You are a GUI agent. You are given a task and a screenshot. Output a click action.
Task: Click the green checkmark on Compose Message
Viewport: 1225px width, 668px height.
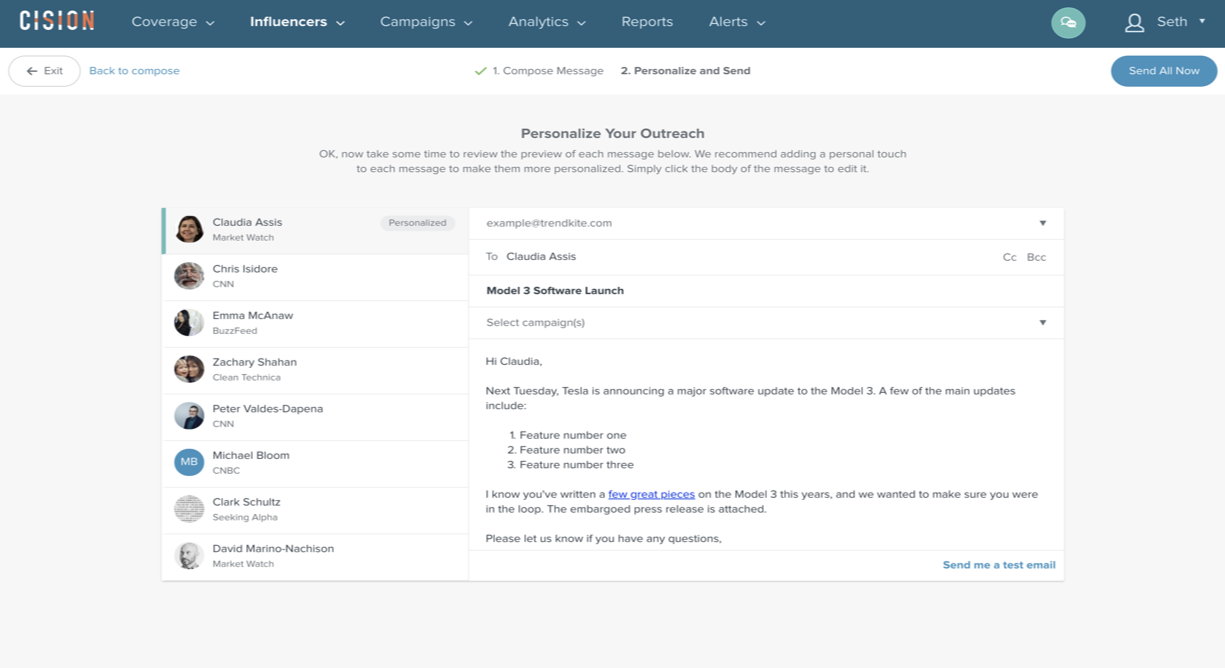point(480,71)
